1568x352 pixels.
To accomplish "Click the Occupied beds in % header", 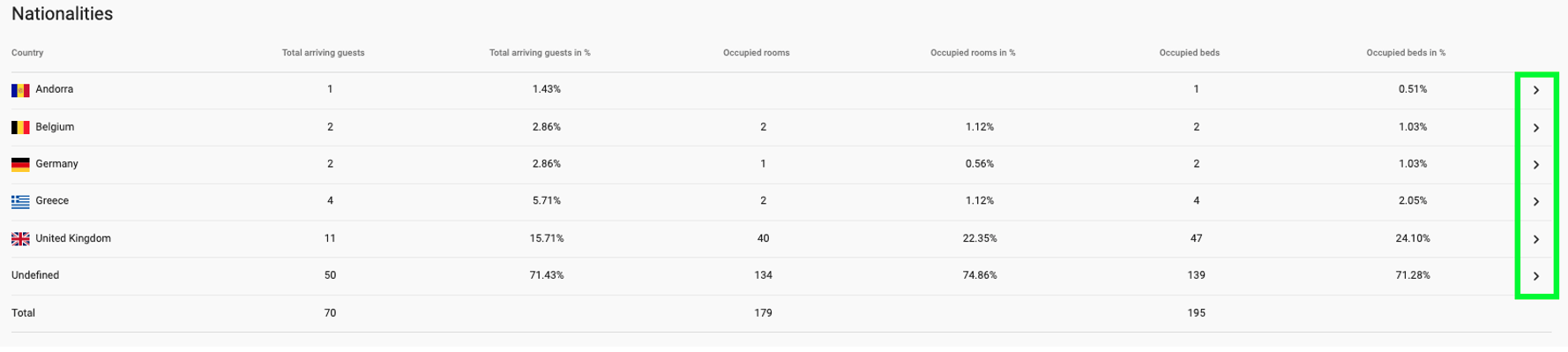I will (x=1406, y=53).
